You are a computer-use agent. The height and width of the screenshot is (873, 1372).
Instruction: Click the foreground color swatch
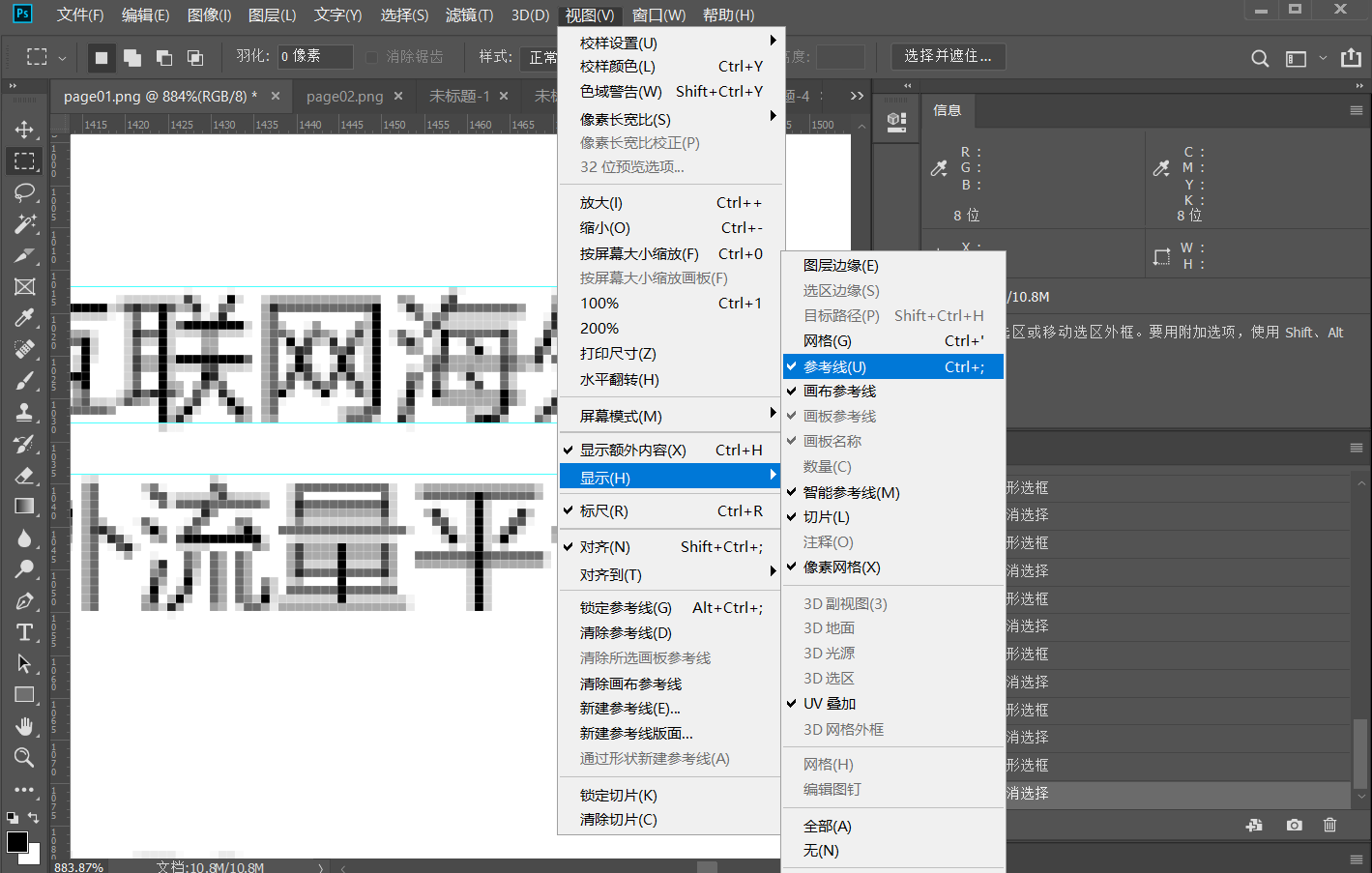pos(16,841)
